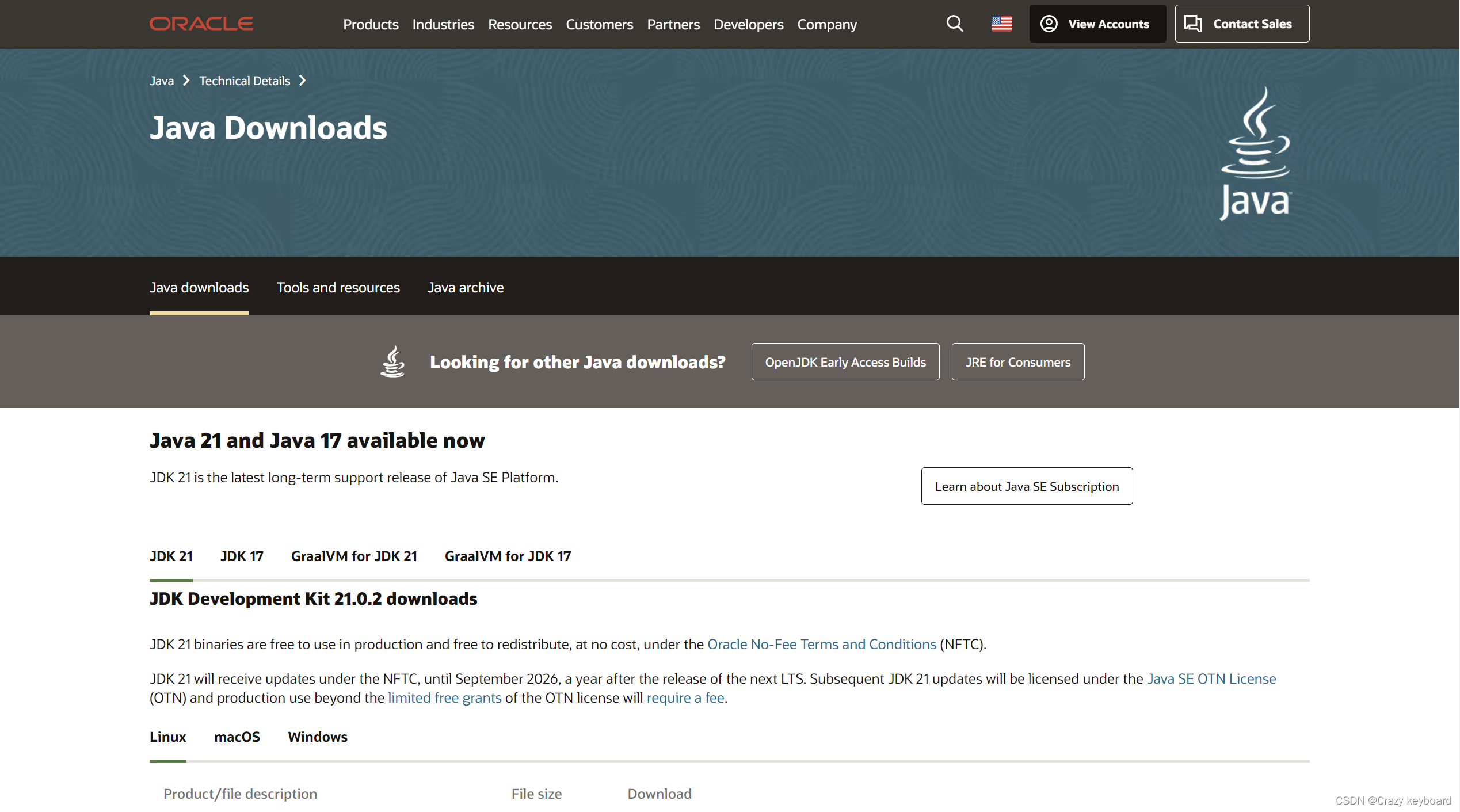Select the Windows platform tab
Image resolution: width=1460 pixels, height=812 pixels.
[318, 737]
